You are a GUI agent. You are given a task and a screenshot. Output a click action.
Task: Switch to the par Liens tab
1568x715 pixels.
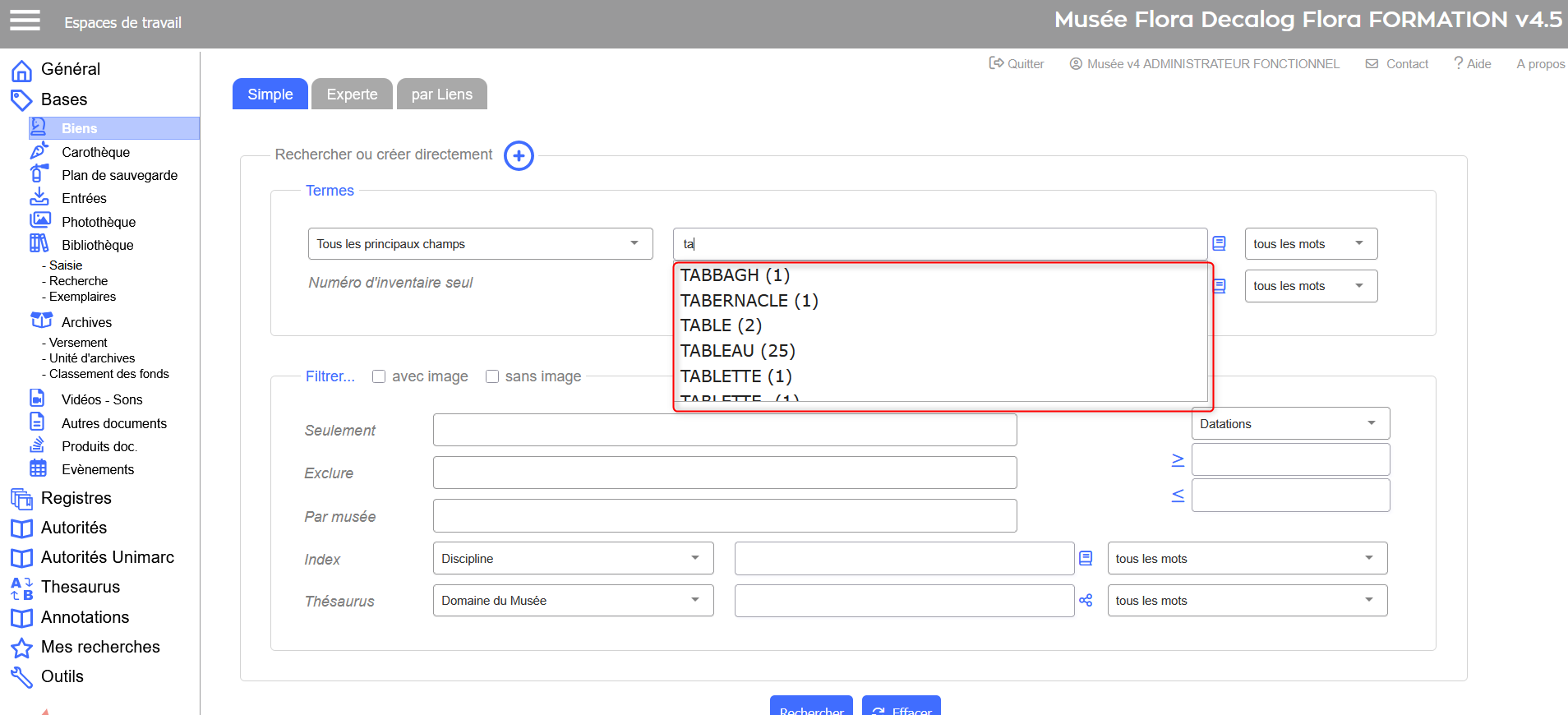click(441, 95)
